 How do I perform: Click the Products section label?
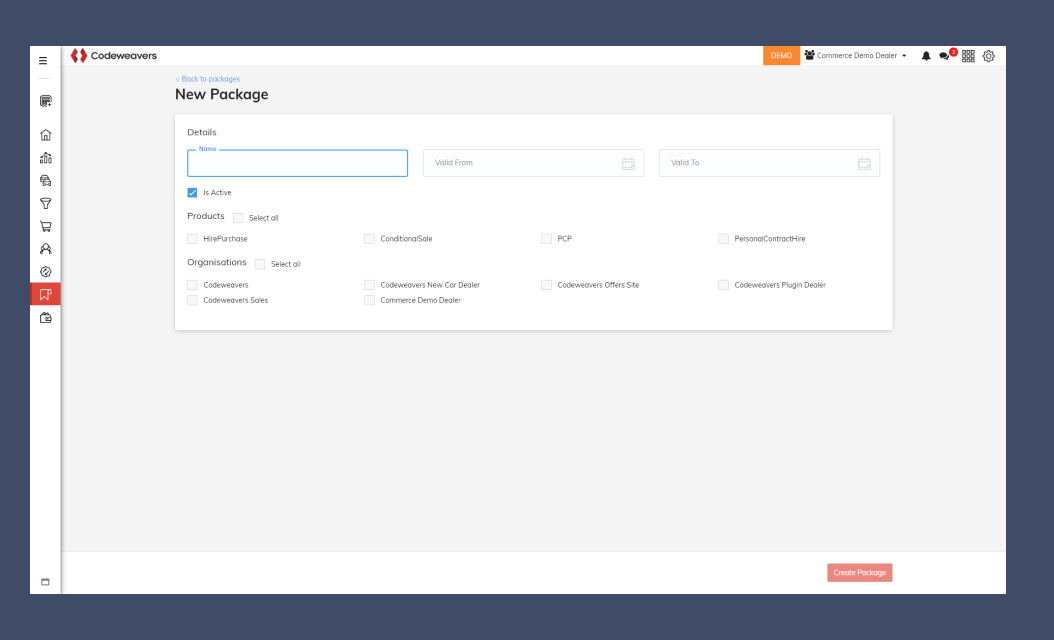coord(206,216)
